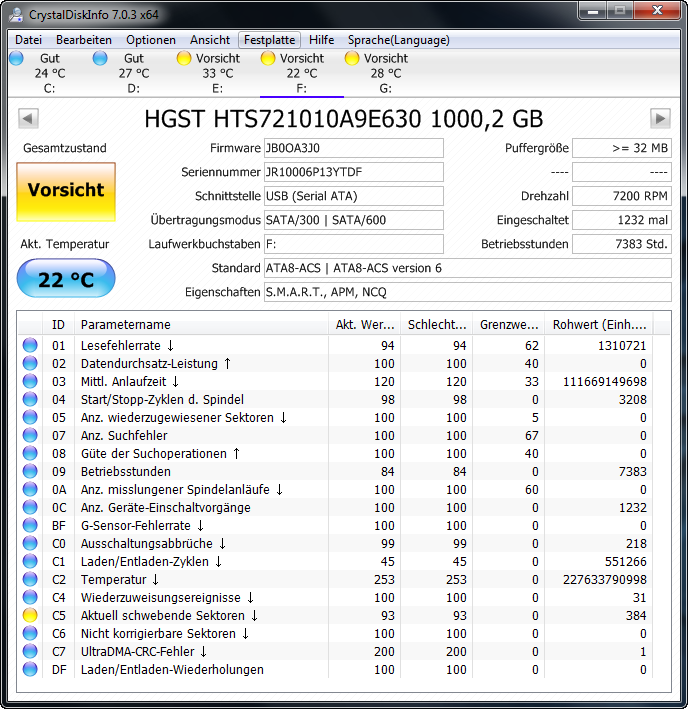Select raw value 227633790998 of Temperatur
This screenshot has width=688, height=709.
click(605, 580)
